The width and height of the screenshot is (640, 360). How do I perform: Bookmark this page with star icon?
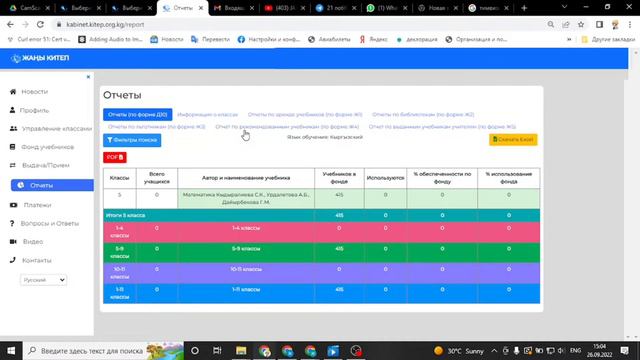coord(581,24)
